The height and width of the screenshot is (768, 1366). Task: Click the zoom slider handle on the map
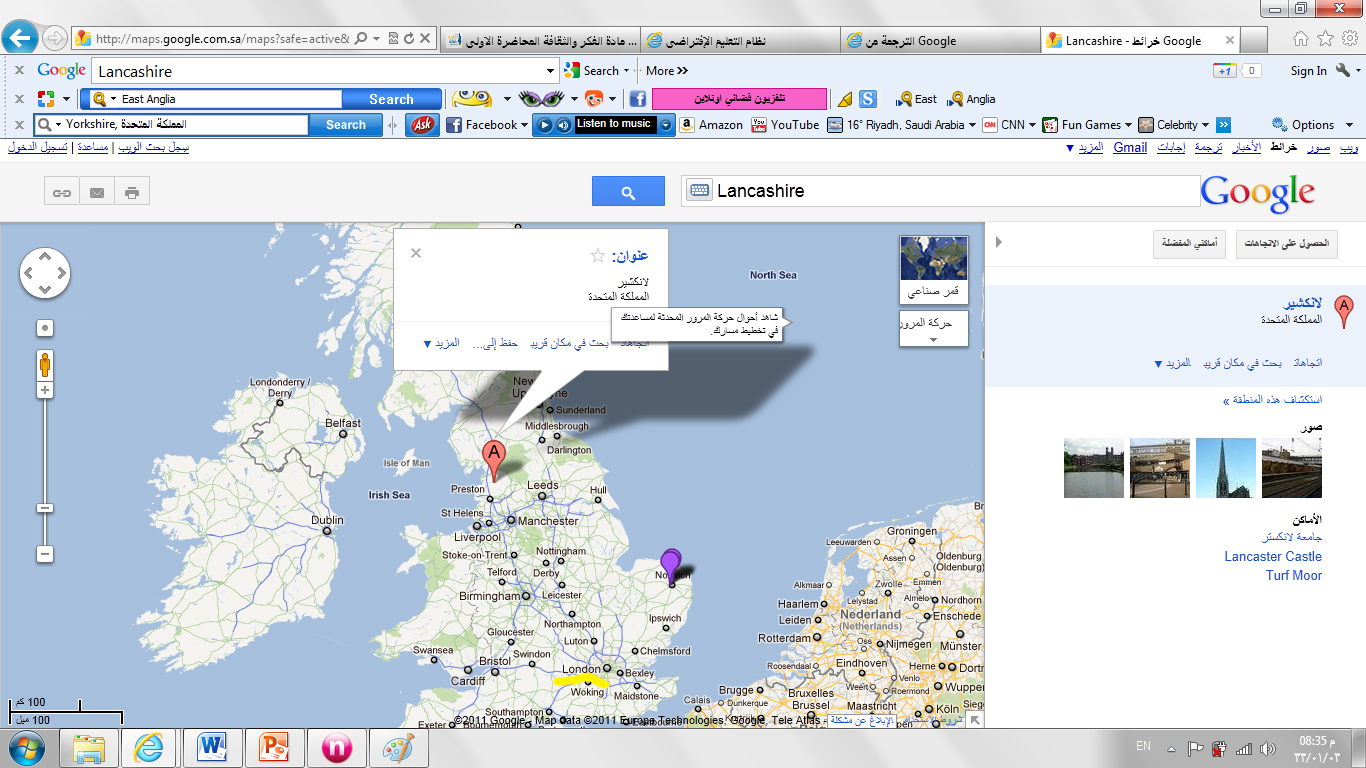pyautogui.click(x=45, y=508)
